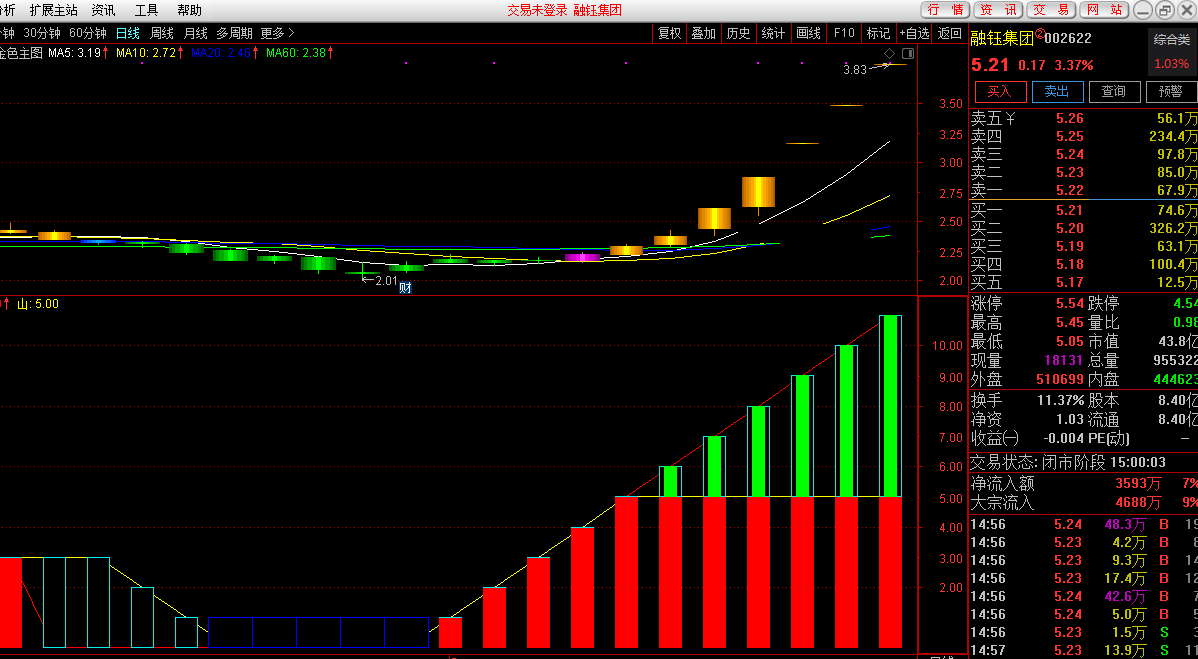Switch to the 60分钟 period
1198x659 pixels.
click(88, 33)
